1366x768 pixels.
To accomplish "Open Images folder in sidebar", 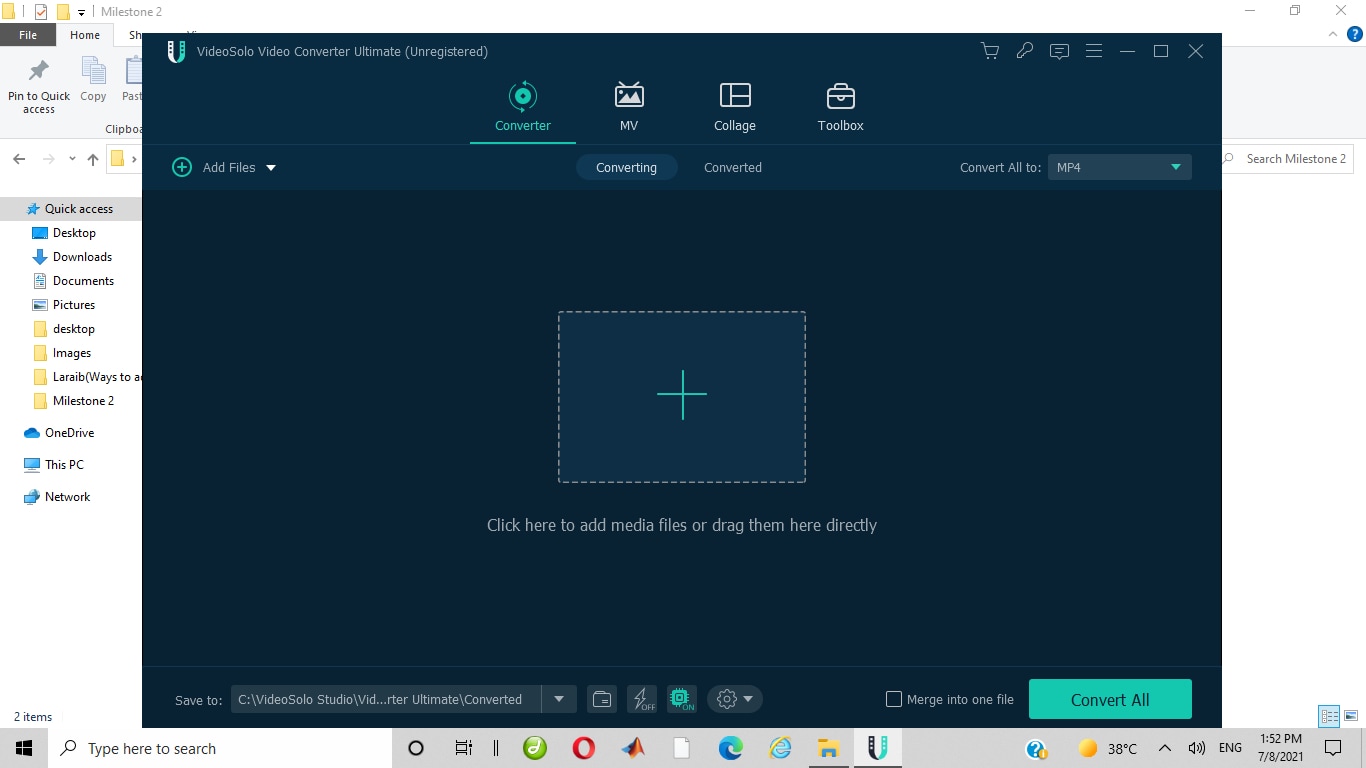I will tap(62, 353).
